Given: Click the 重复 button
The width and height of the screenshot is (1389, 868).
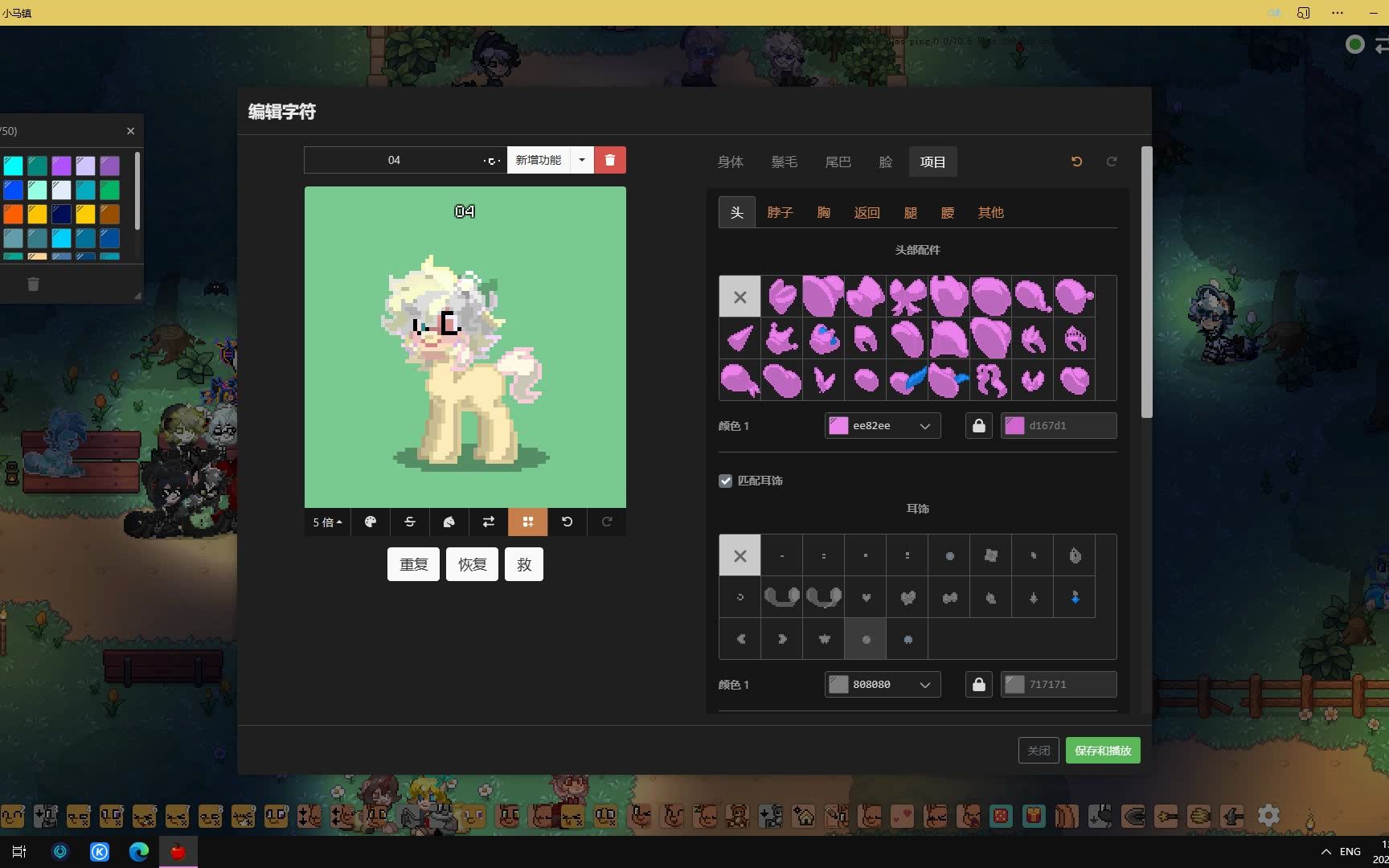Looking at the screenshot, I should [x=413, y=564].
